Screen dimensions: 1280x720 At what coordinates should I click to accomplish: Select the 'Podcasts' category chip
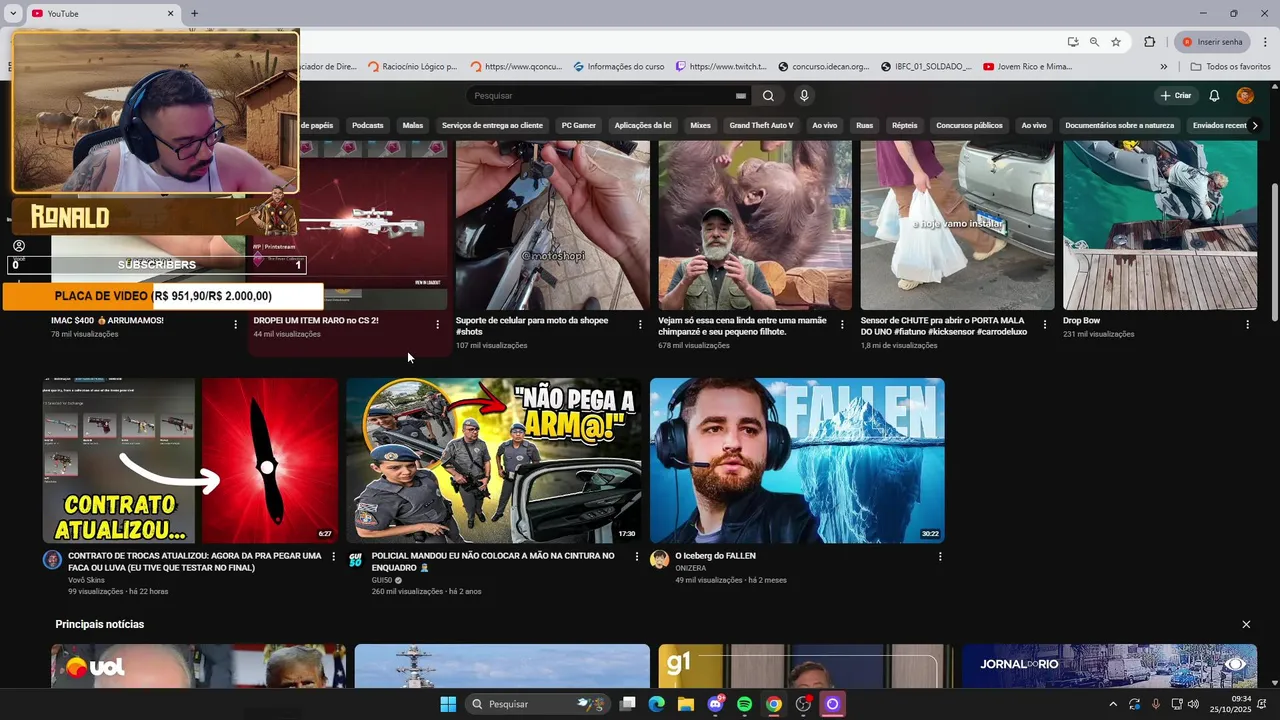(x=367, y=126)
